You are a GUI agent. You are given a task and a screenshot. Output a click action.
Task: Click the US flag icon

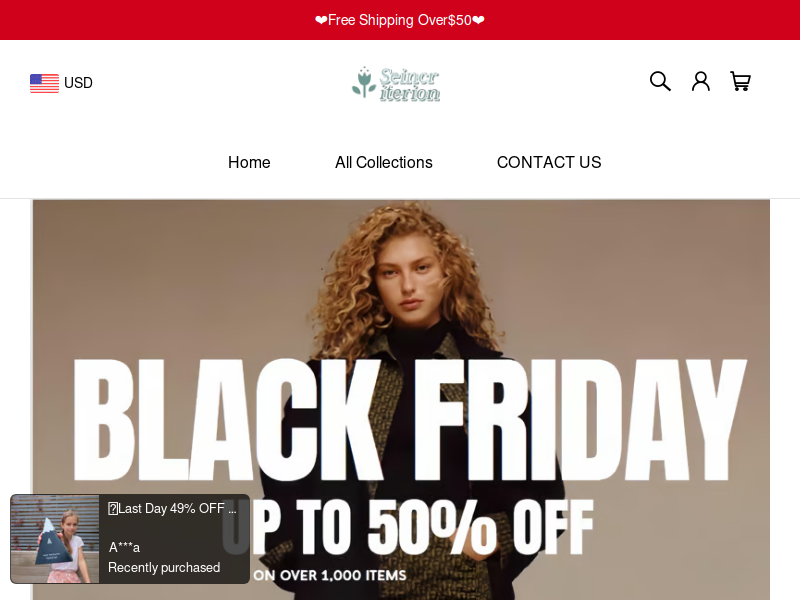44,83
